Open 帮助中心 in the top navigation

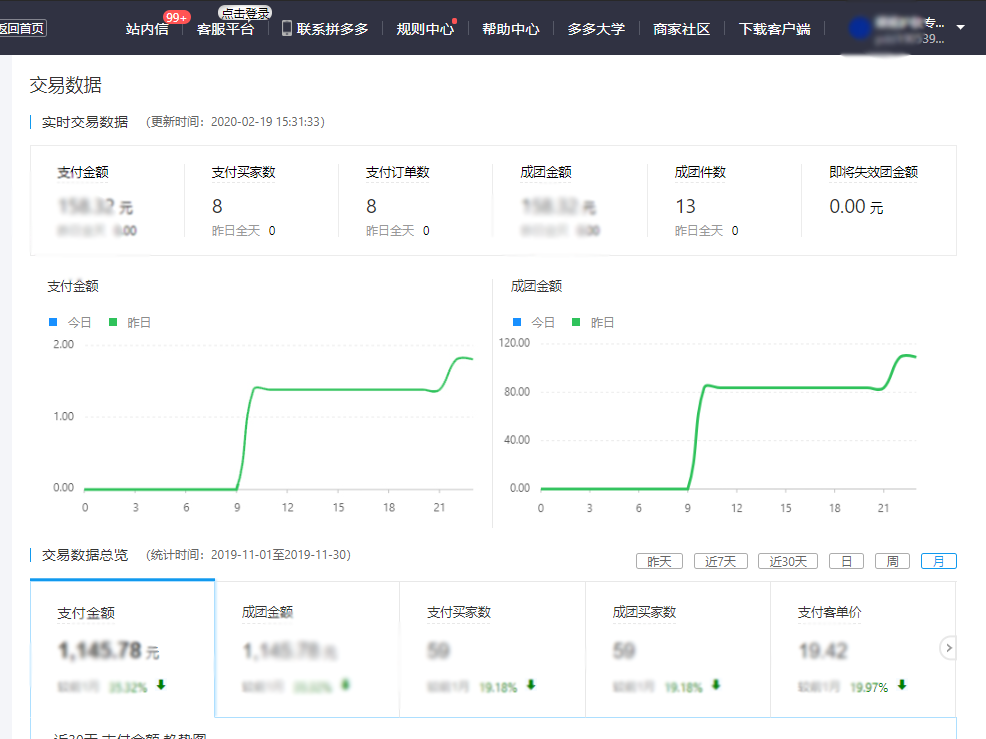tap(510, 29)
